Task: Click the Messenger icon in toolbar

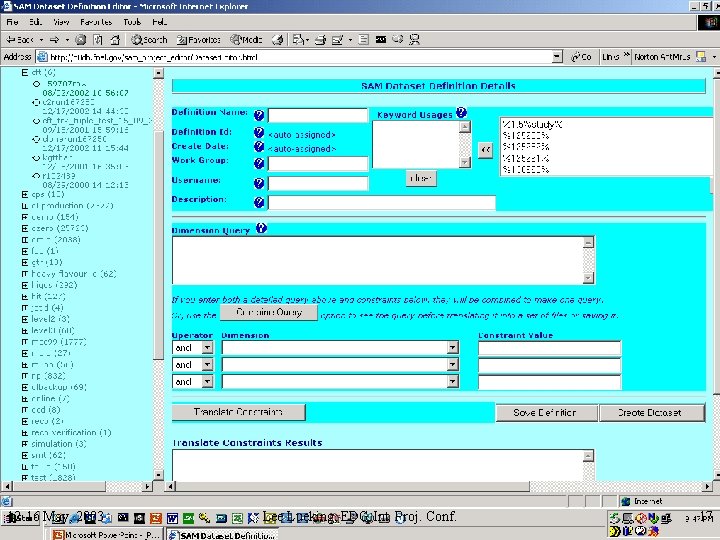Action: point(414,40)
